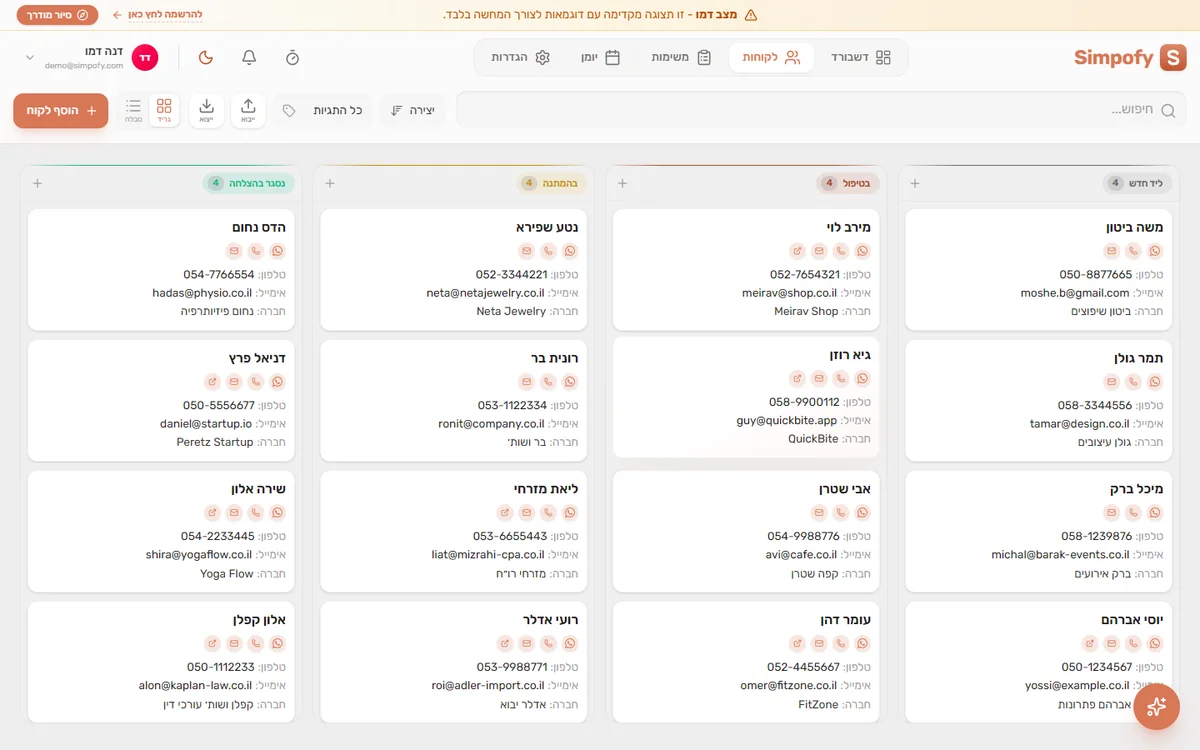The height and width of the screenshot is (750, 1200).
Task: Call משה ביטון using the phone icon
Action: click(x=1133, y=252)
